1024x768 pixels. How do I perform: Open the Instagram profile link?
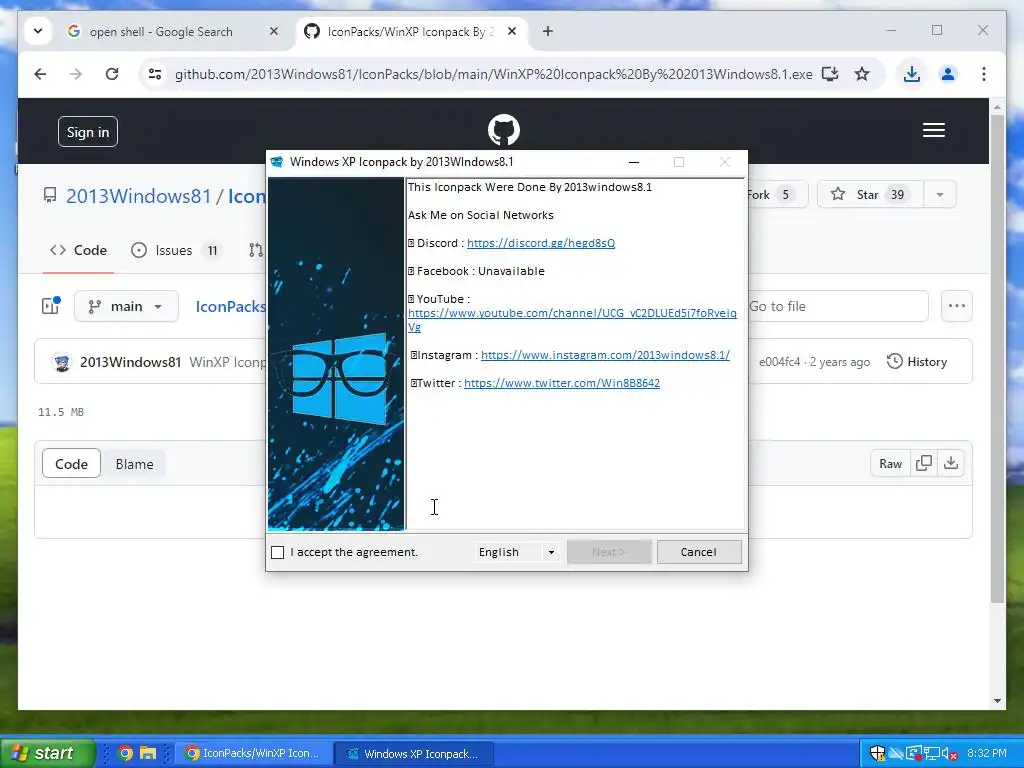(x=605, y=355)
